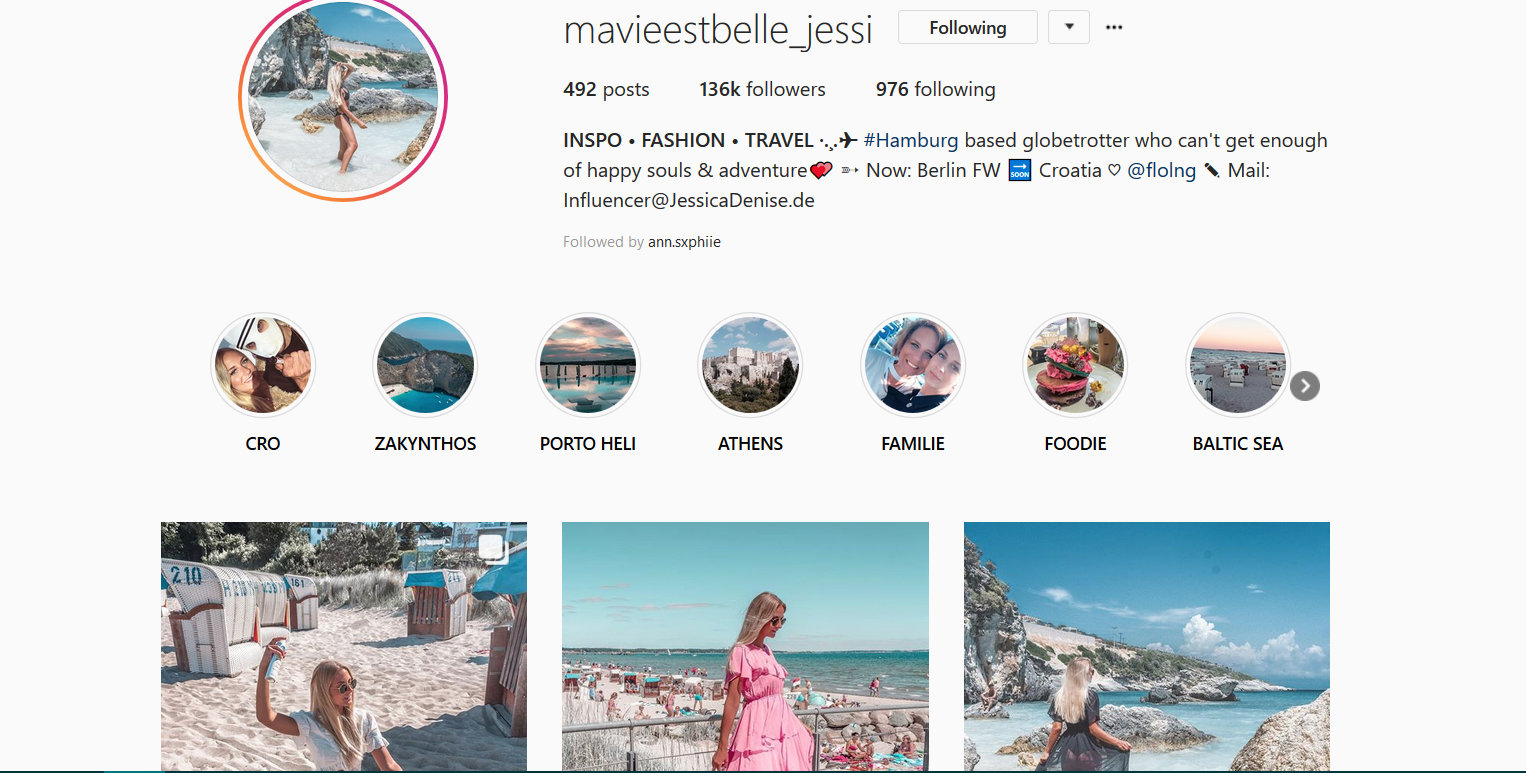Open the ann.sxphiie follower profile

click(x=684, y=242)
